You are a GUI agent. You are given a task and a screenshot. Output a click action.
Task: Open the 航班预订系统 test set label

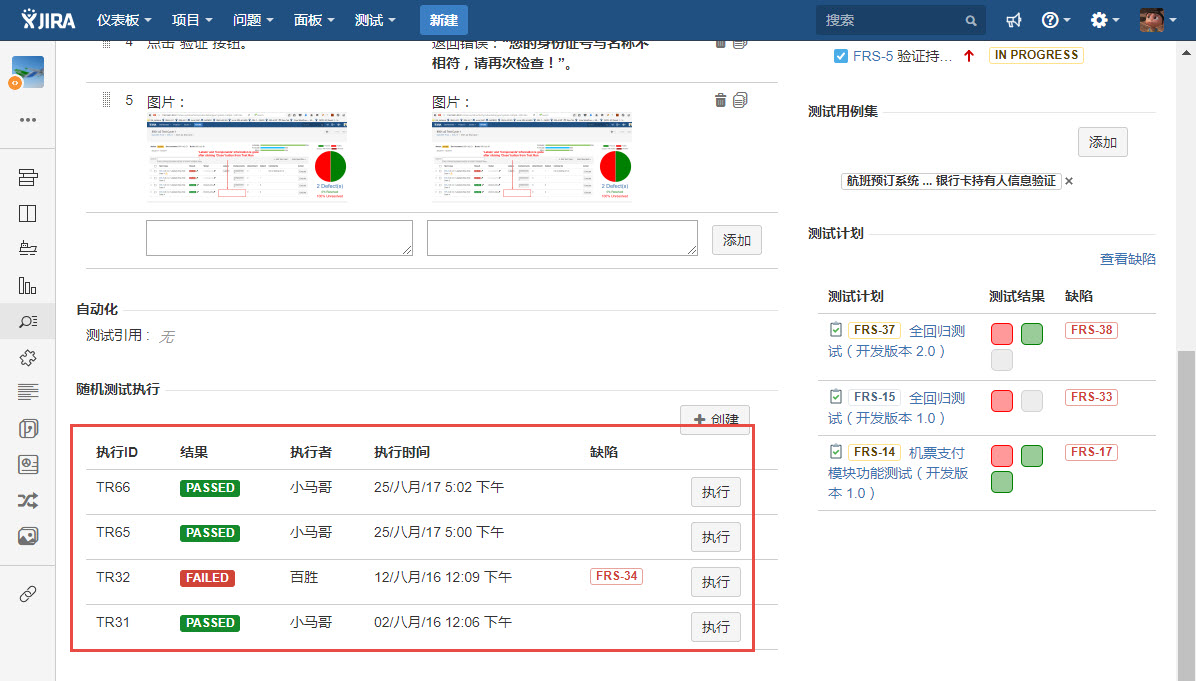[951, 181]
